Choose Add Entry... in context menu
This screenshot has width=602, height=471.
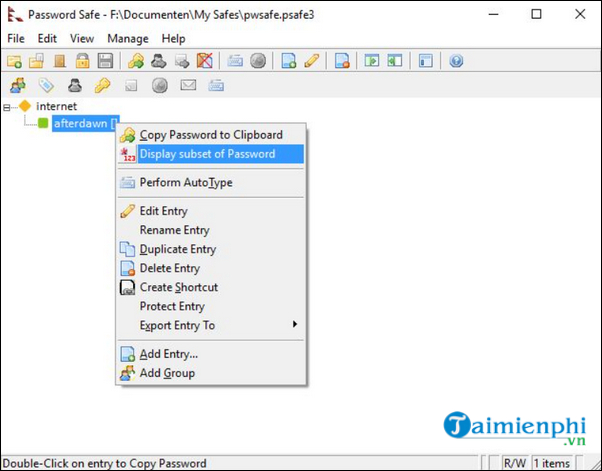click(x=211, y=354)
